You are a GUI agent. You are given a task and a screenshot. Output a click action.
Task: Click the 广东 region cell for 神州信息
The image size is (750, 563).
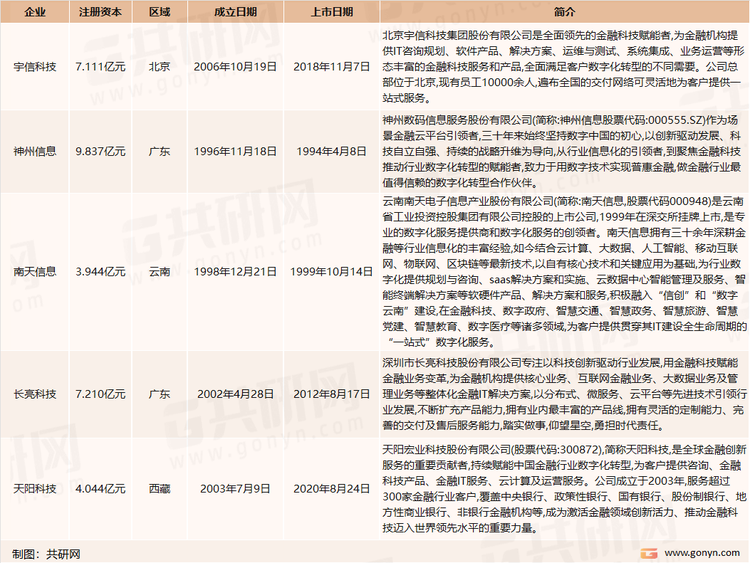tap(159, 152)
